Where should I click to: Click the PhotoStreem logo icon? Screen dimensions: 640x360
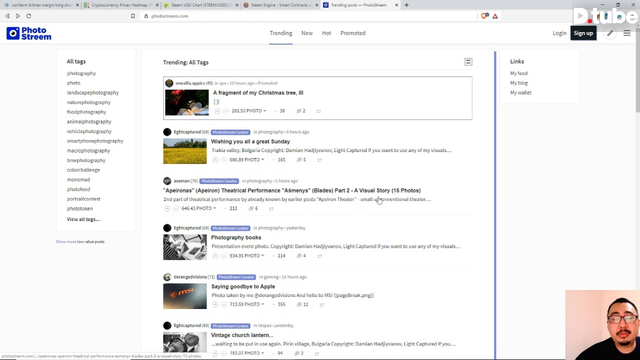pyautogui.click(x=13, y=33)
